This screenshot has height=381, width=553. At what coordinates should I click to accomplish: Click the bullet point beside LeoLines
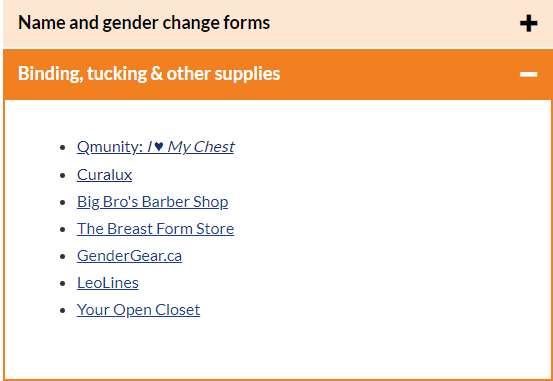pos(63,284)
